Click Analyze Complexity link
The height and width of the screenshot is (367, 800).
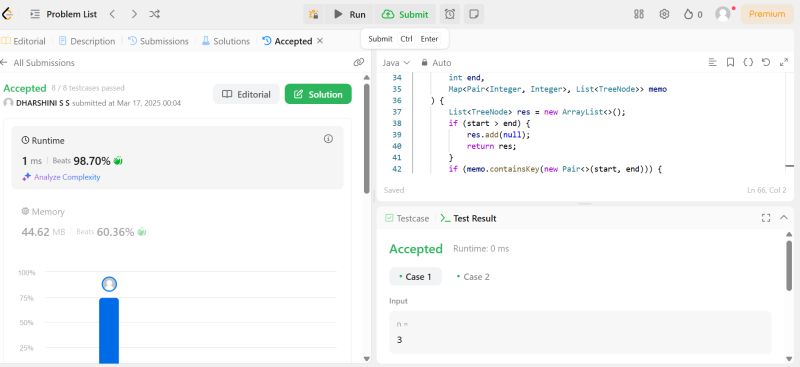pyautogui.click(x=61, y=177)
